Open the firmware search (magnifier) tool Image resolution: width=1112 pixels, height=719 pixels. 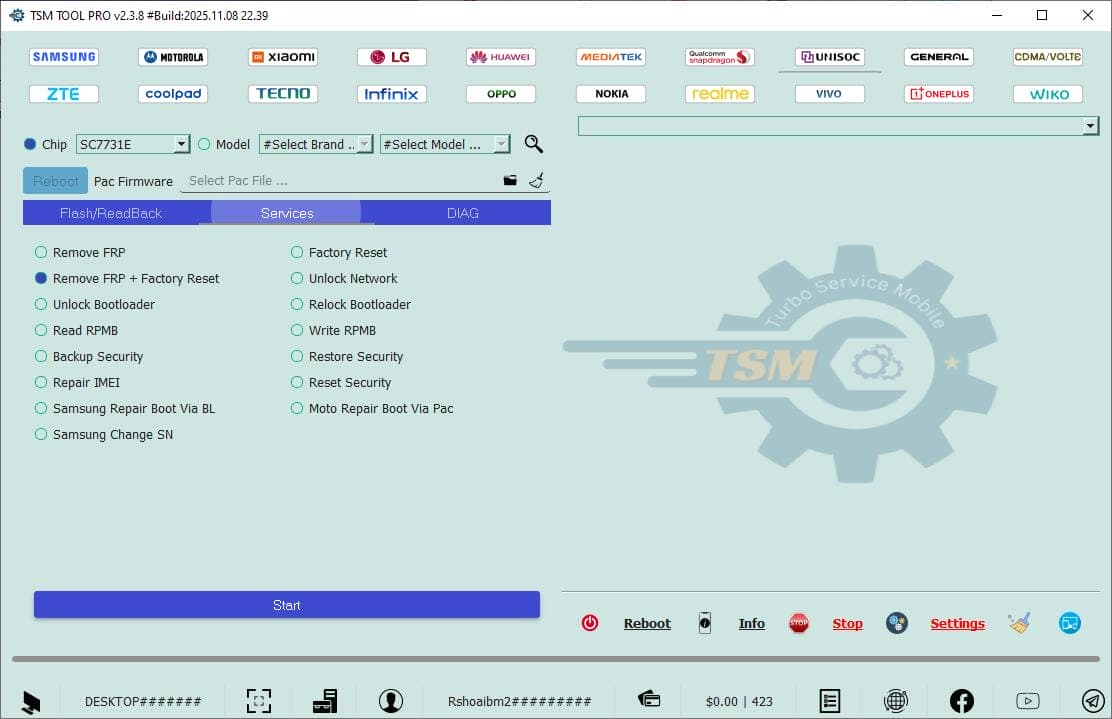point(533,144)
